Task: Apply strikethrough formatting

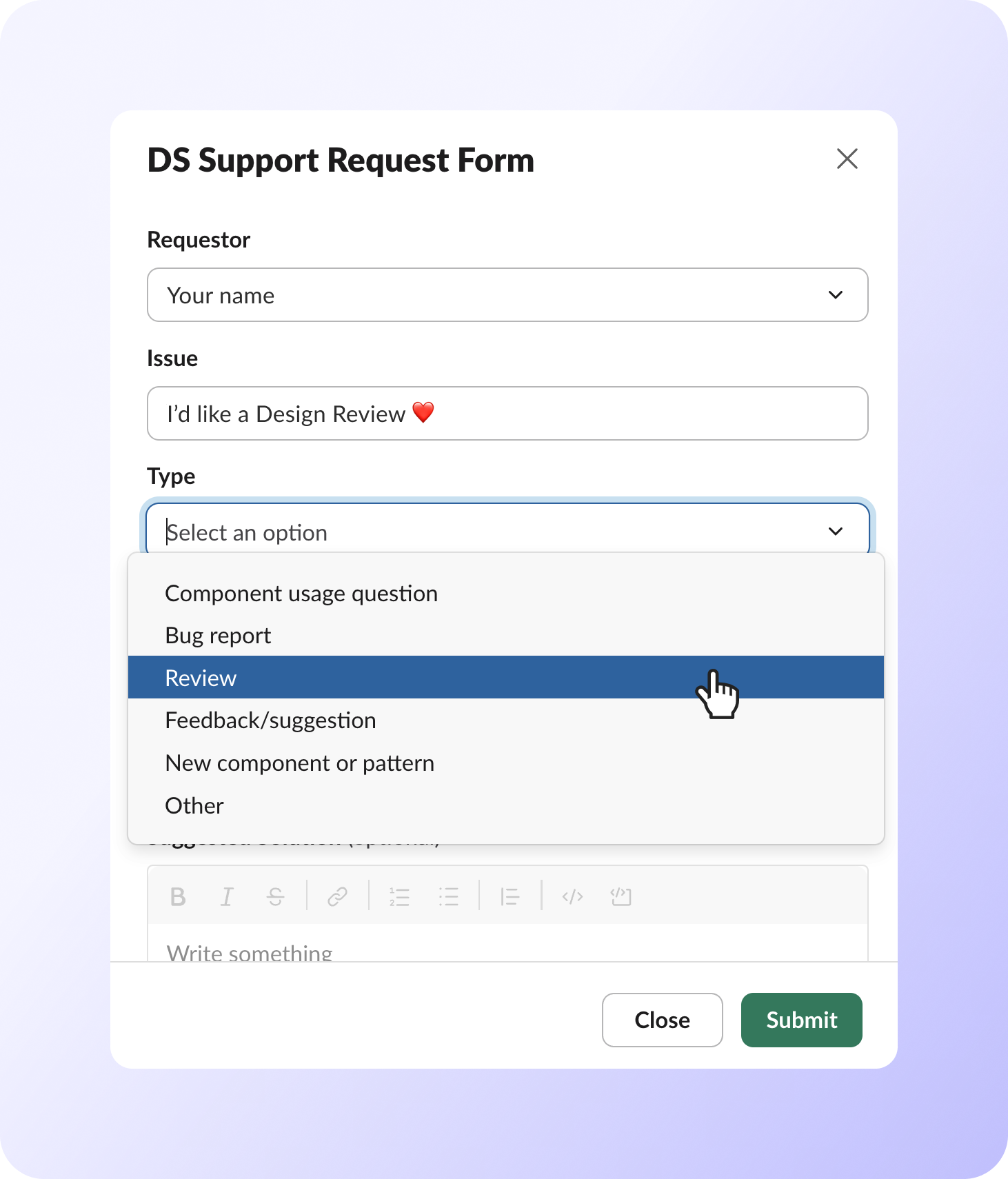Action: pos(274,896)
